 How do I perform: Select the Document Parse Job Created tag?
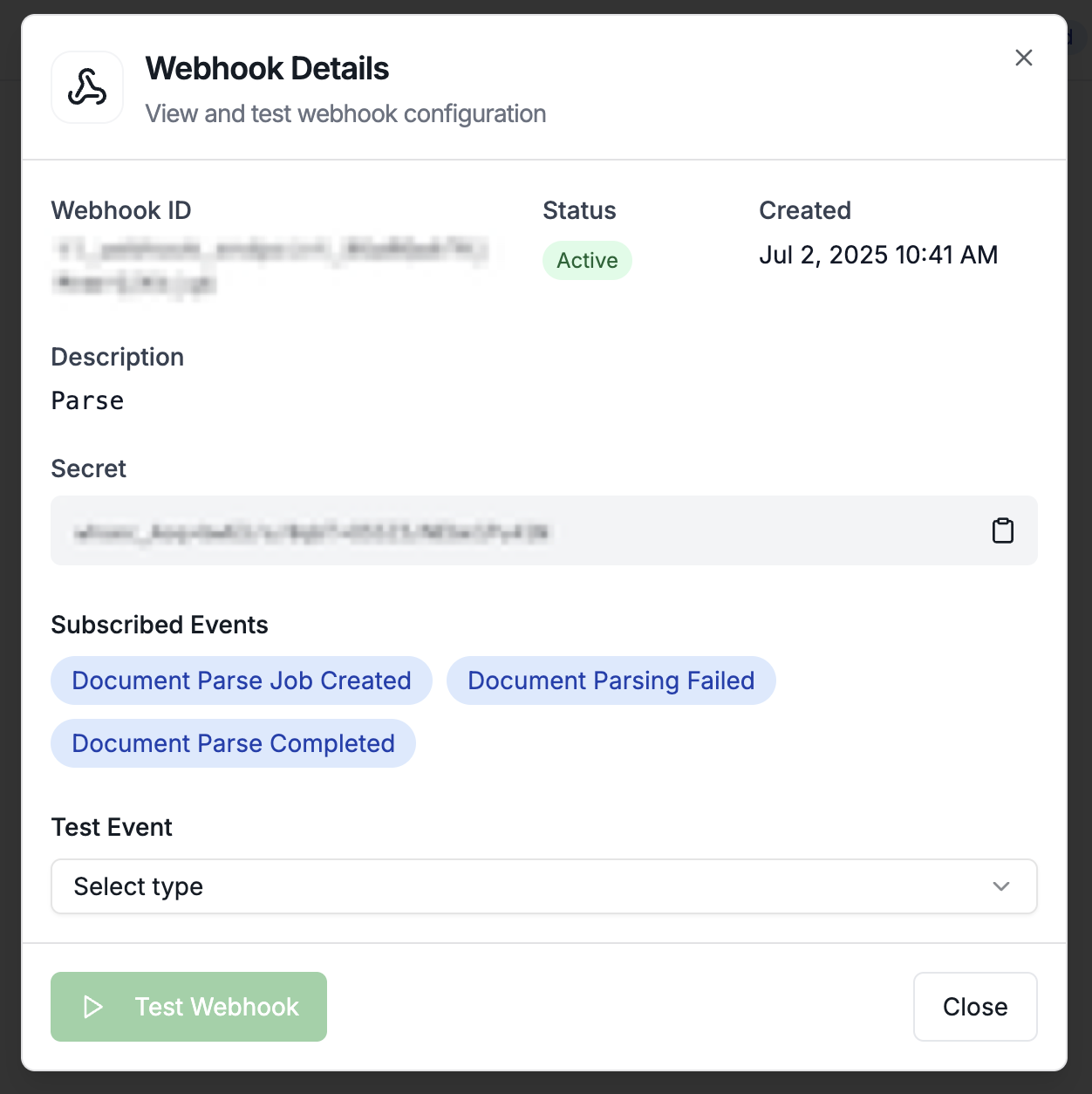(242, 680)
